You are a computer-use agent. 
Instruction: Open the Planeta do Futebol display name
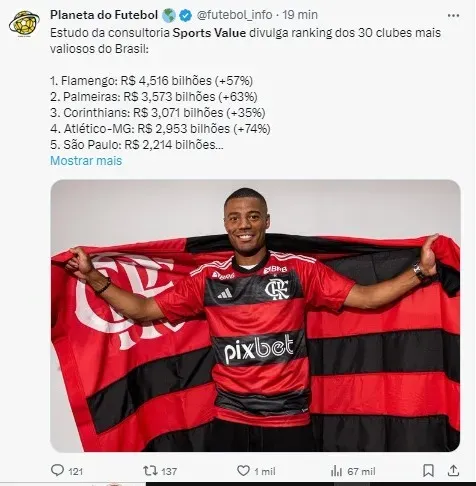coord(104,15)
